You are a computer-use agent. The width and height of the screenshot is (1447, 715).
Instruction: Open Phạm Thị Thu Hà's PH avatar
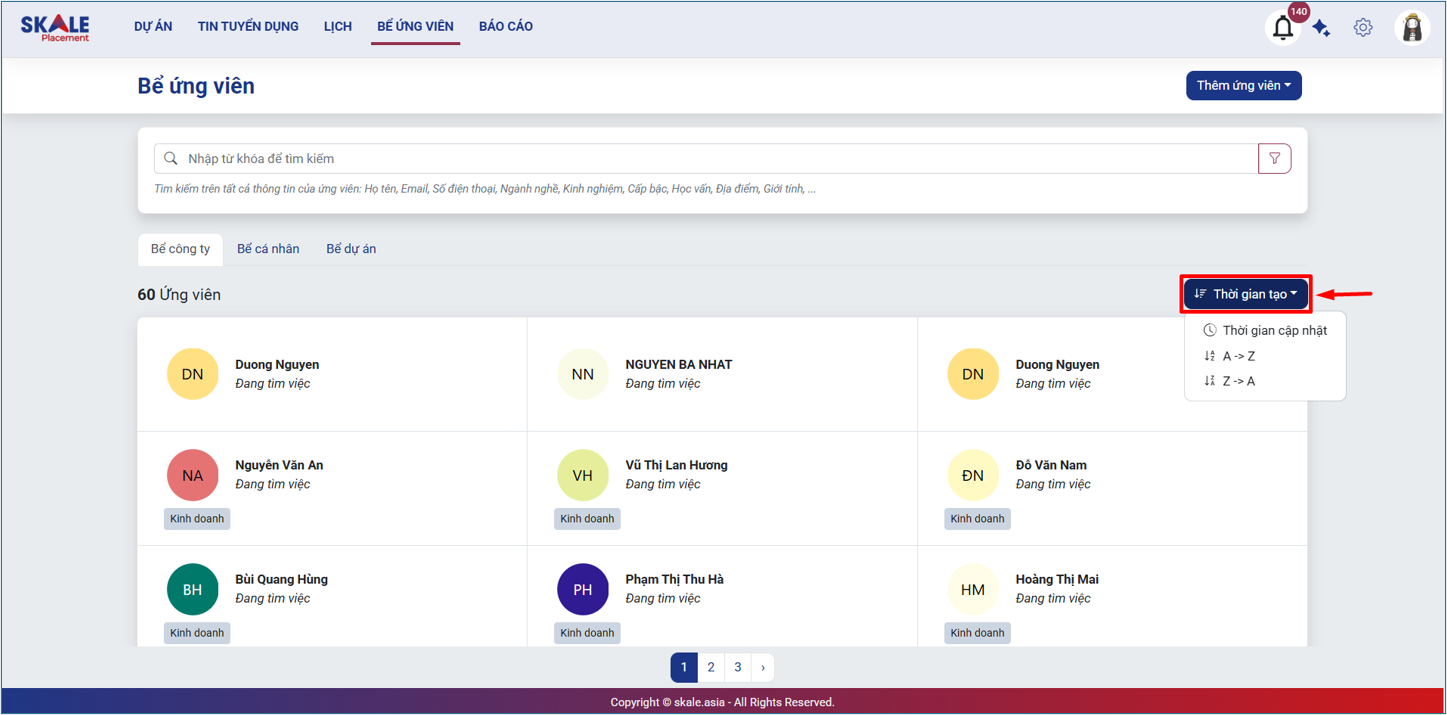coord(582,589)
